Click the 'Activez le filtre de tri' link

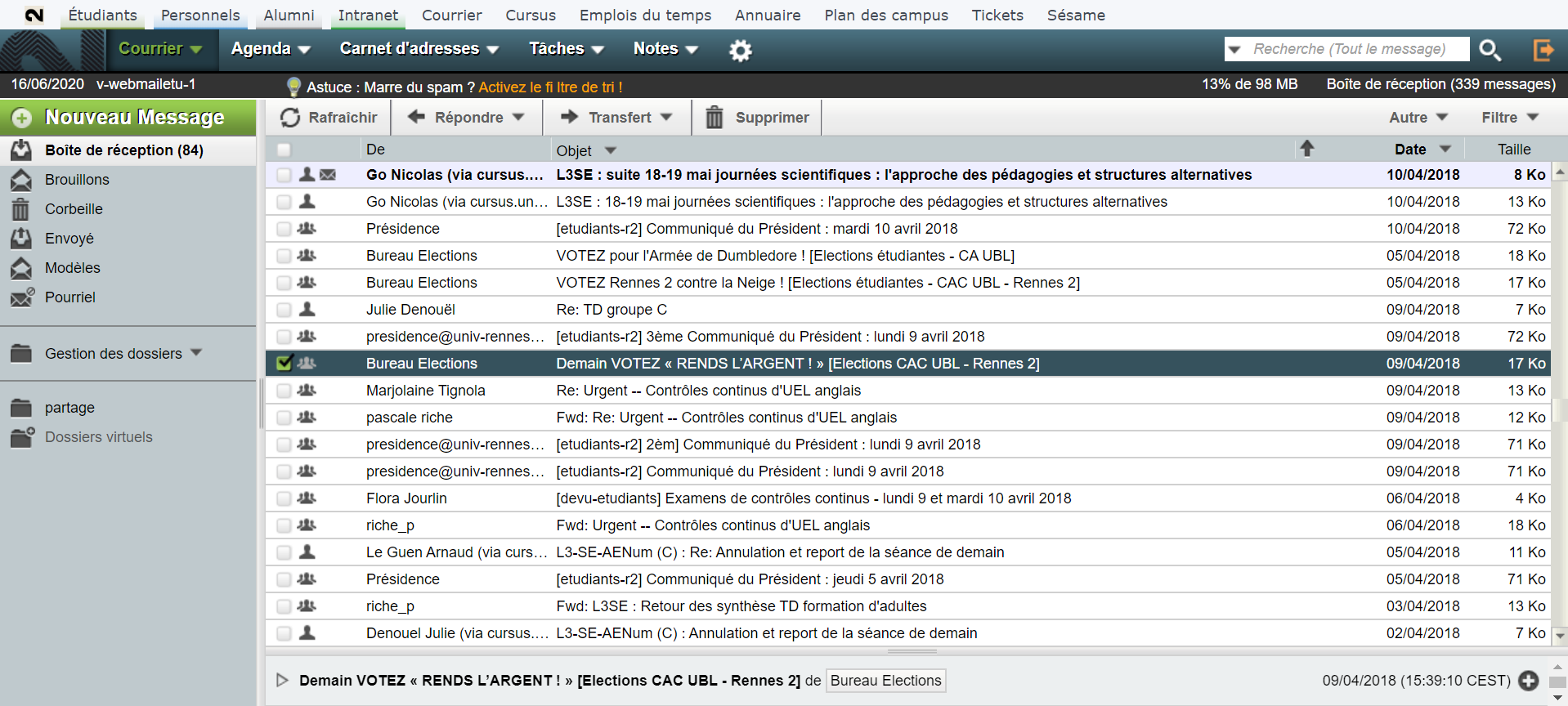[549, 87]
